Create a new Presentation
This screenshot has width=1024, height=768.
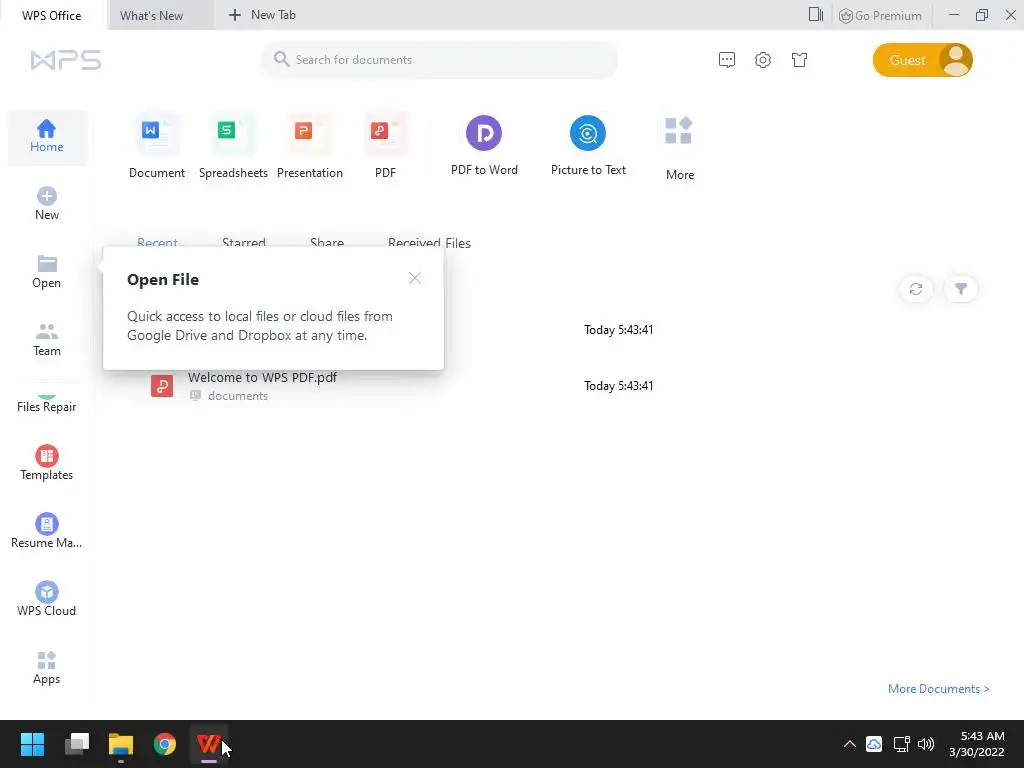310,146
